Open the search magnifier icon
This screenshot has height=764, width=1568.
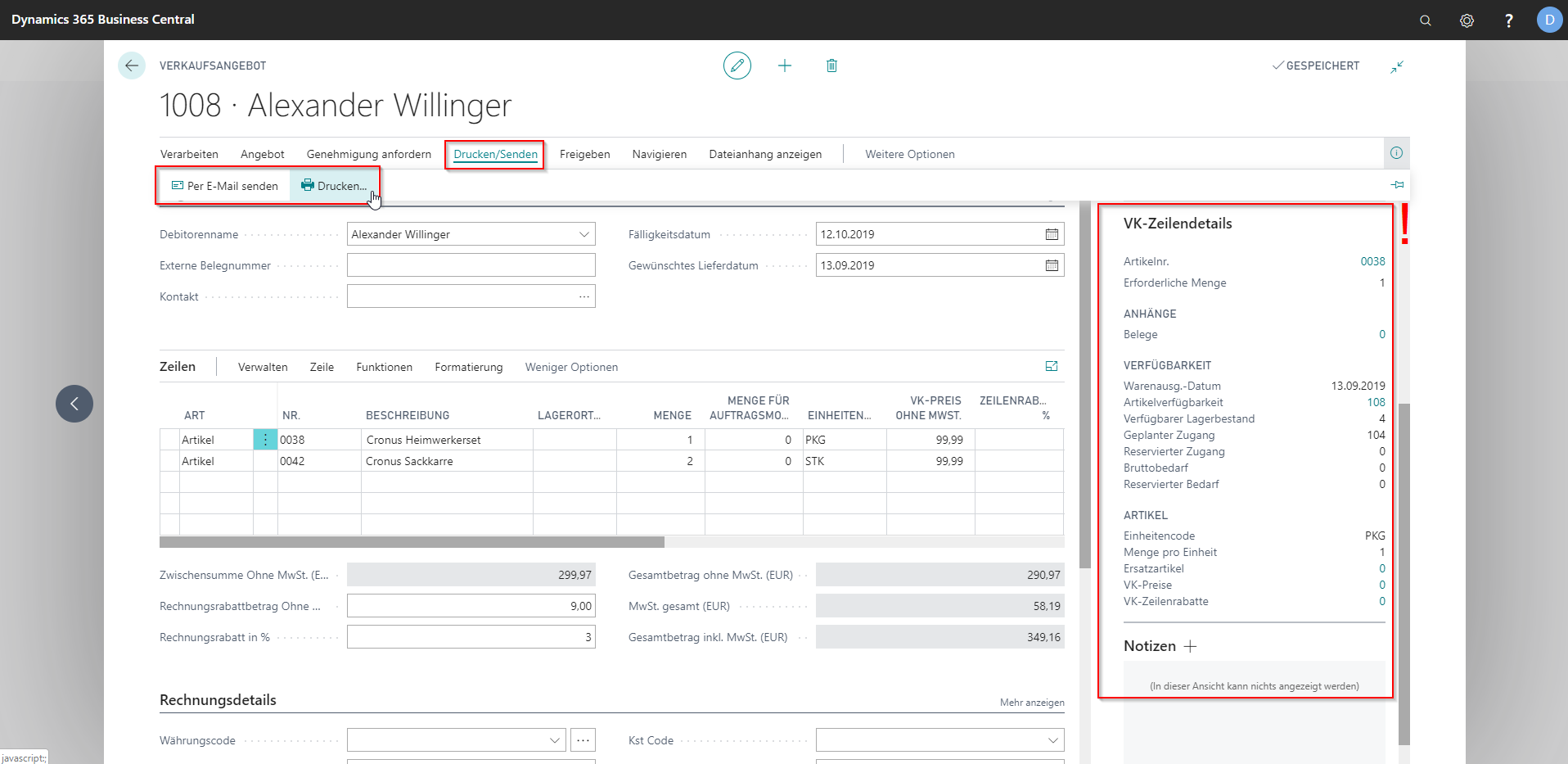1426,20
